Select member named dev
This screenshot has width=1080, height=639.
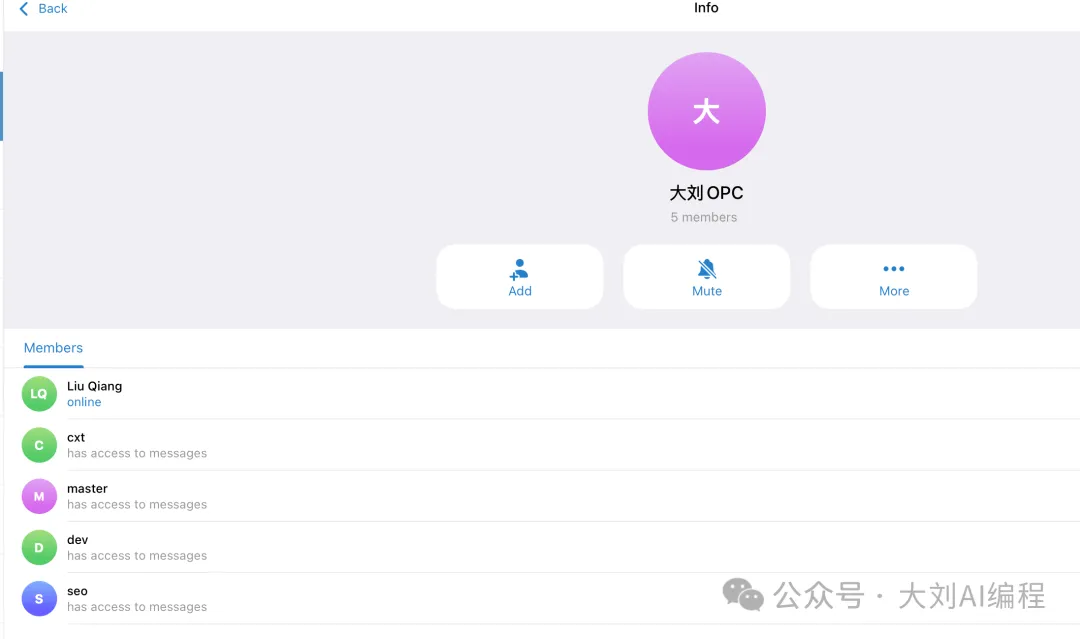point(541,547)
